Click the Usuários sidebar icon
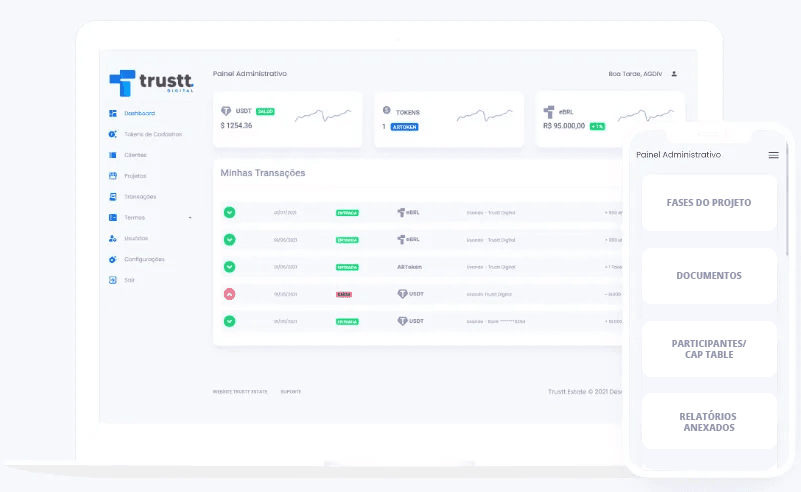 [x=113, y=239]
